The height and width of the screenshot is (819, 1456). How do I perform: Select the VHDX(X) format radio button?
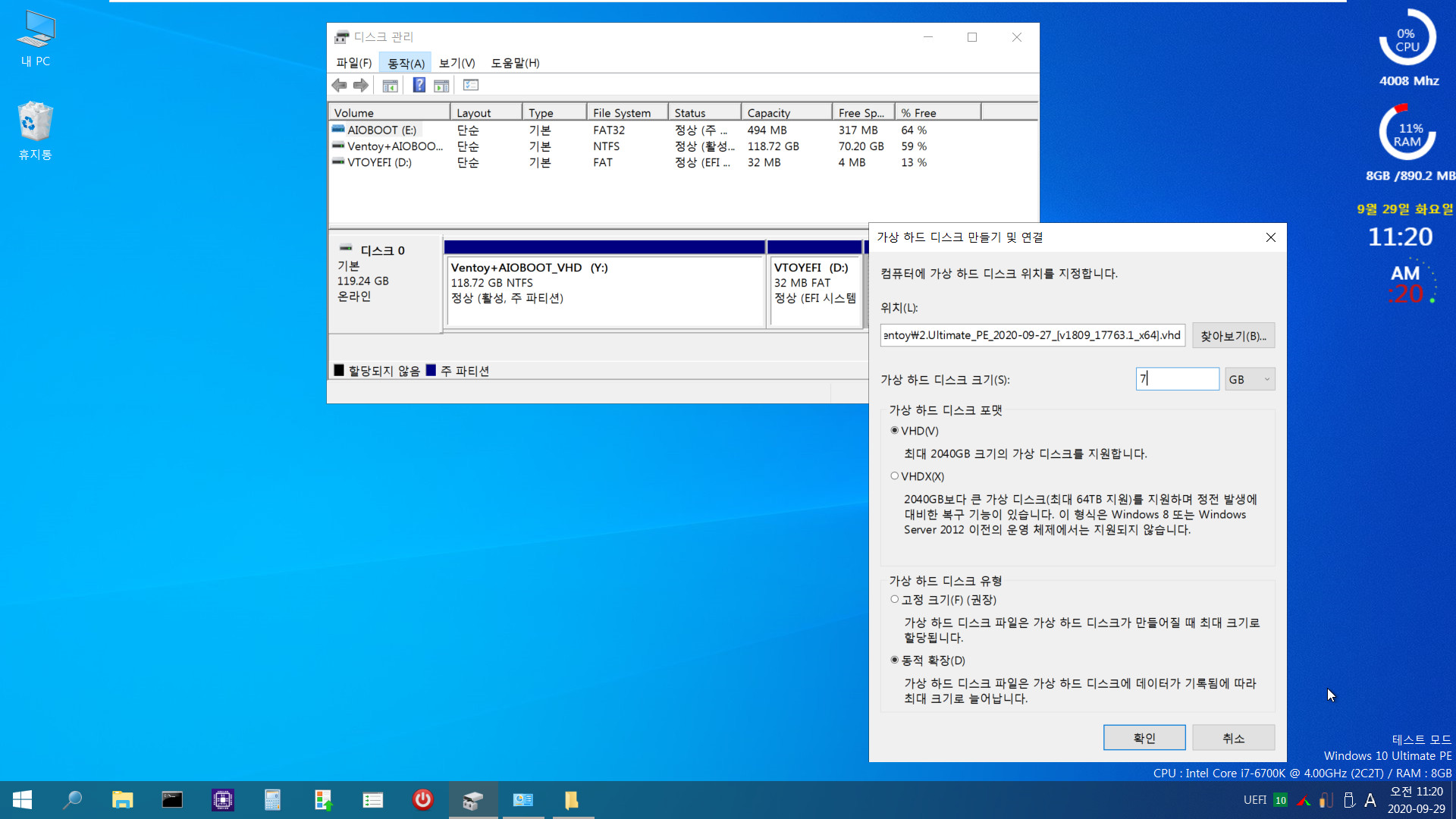click(895, 476)
